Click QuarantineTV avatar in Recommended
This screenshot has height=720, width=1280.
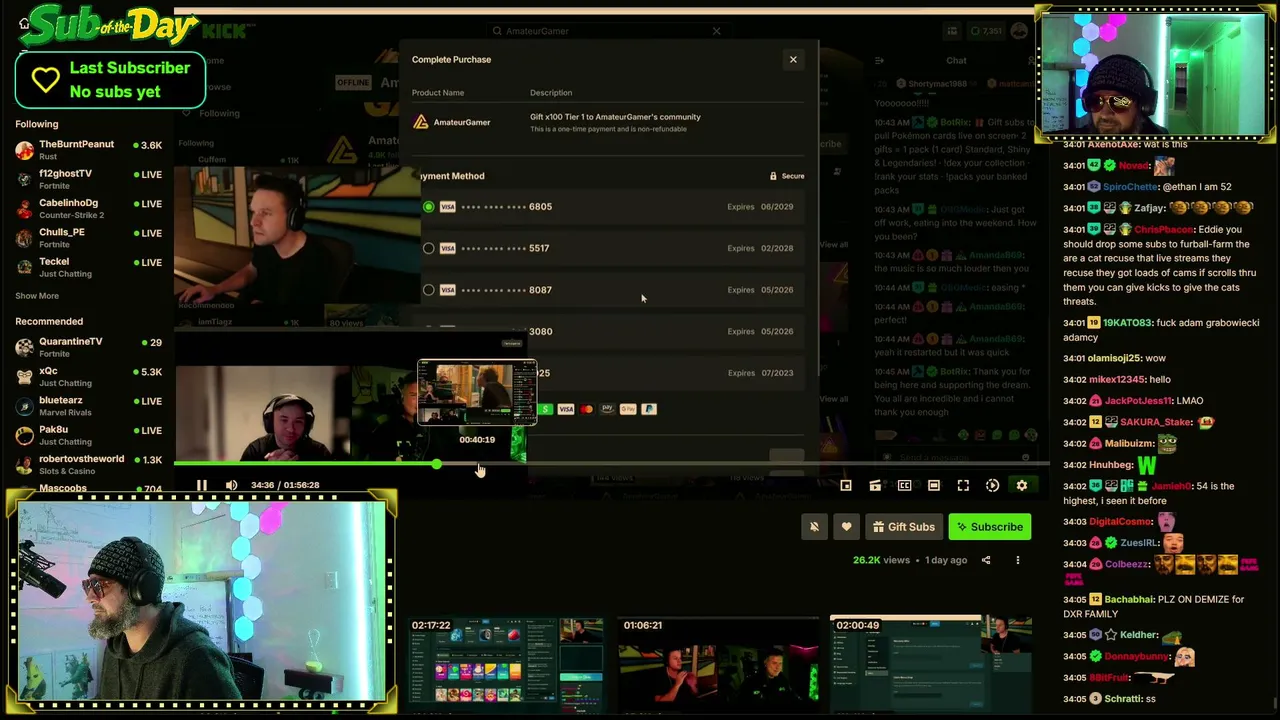point(24,347)
